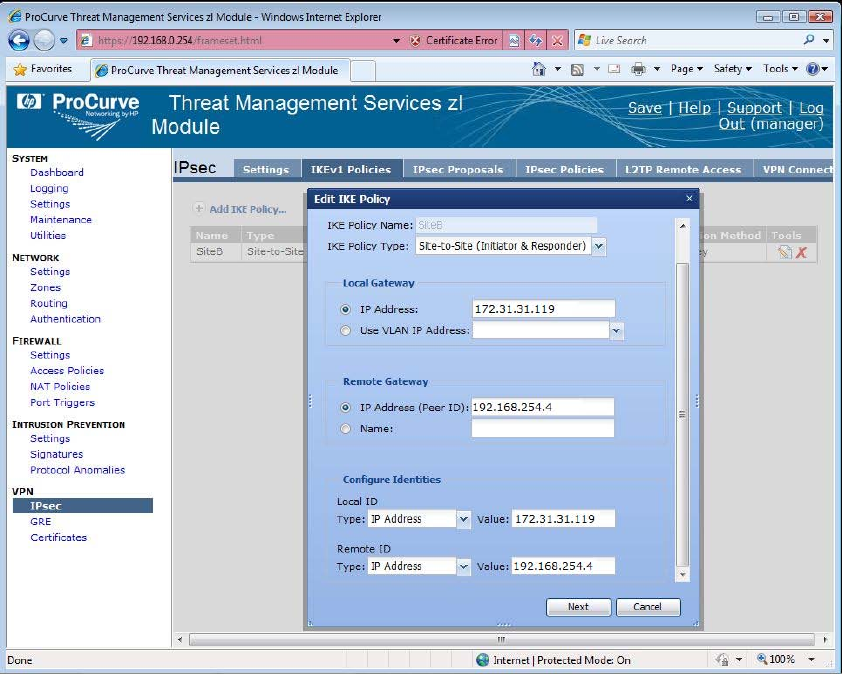Open a new empty browser tab
842x674 pixels.
click(x=363, y=70)
